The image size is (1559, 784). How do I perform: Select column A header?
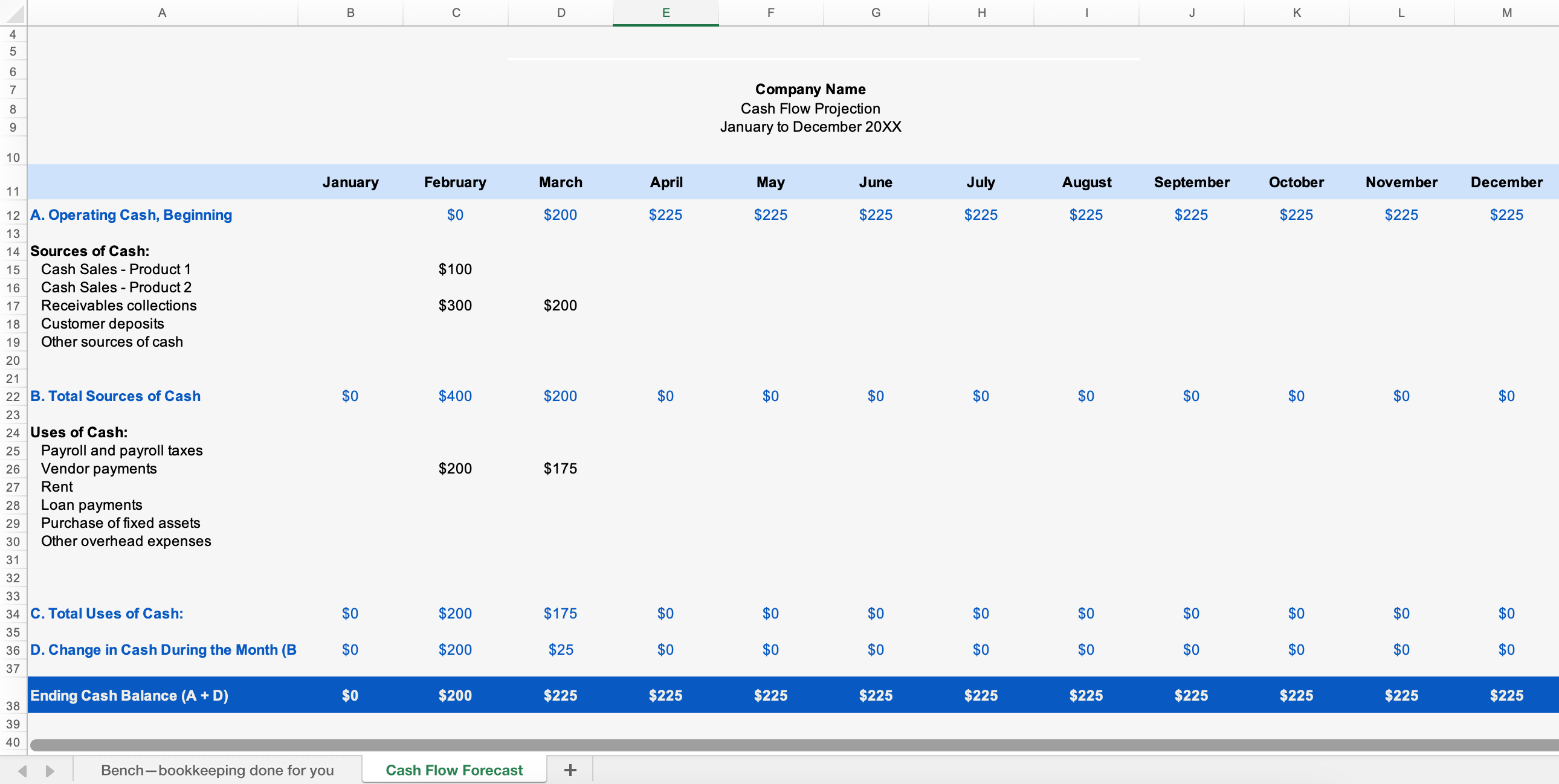point(162,12)
